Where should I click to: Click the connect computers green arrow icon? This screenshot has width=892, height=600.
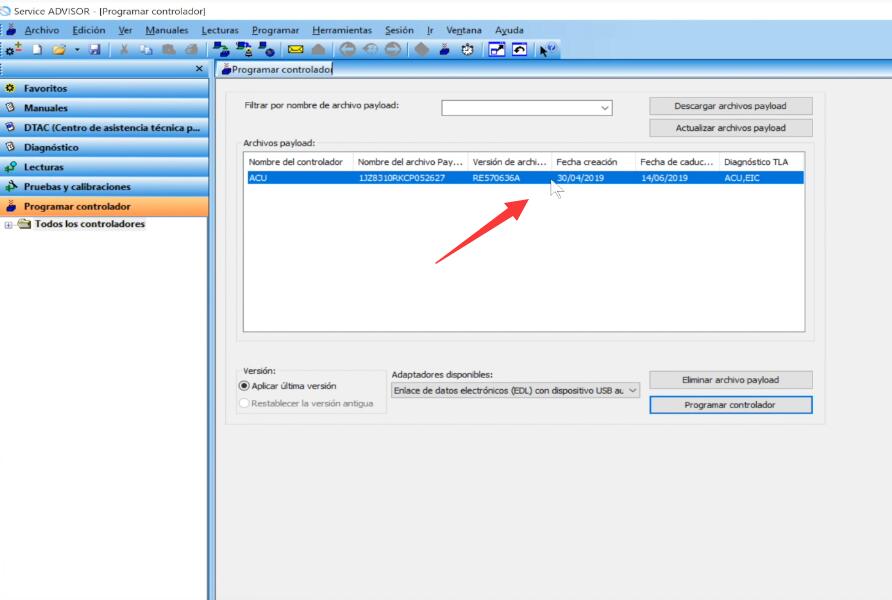click(x=221, y=50)
